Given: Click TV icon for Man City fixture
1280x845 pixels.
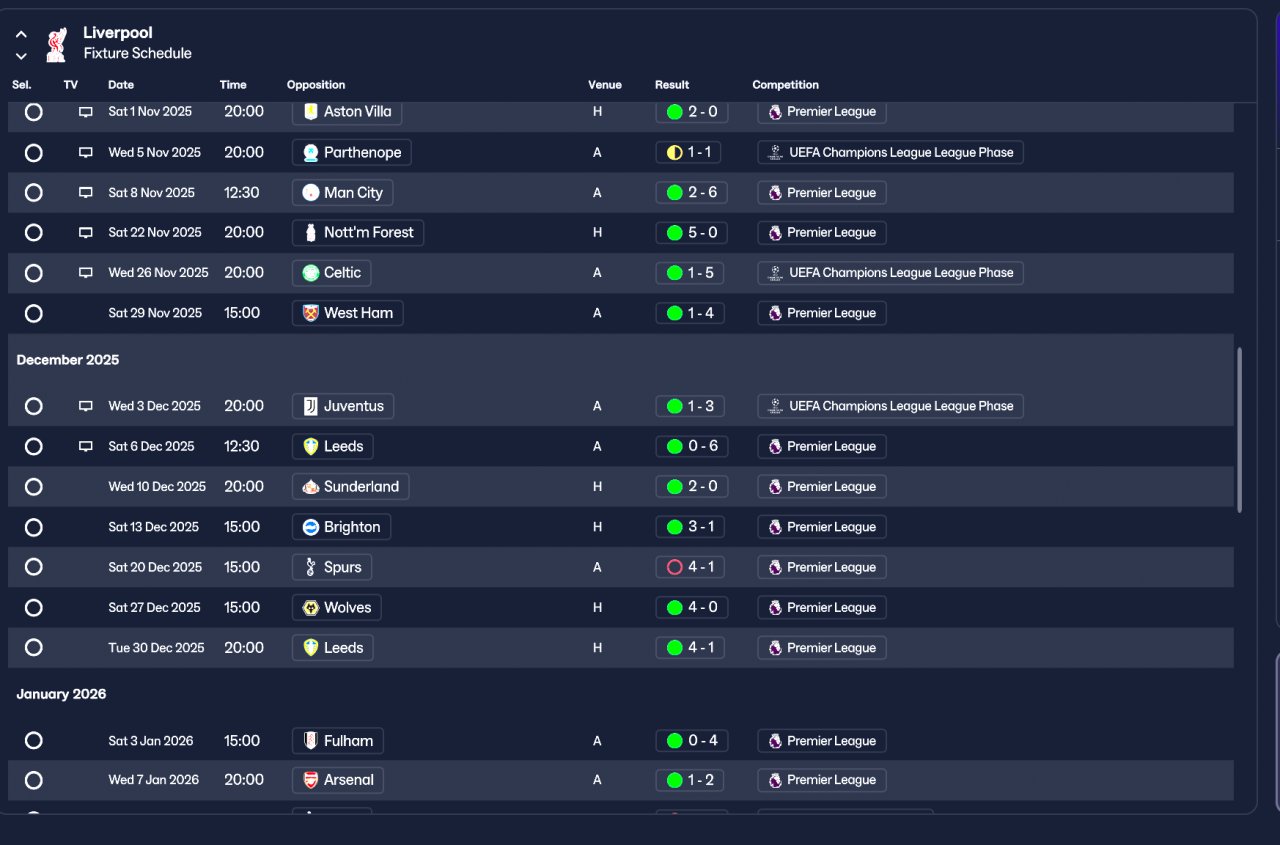Looking at the screenshot, I should point(86,193).
